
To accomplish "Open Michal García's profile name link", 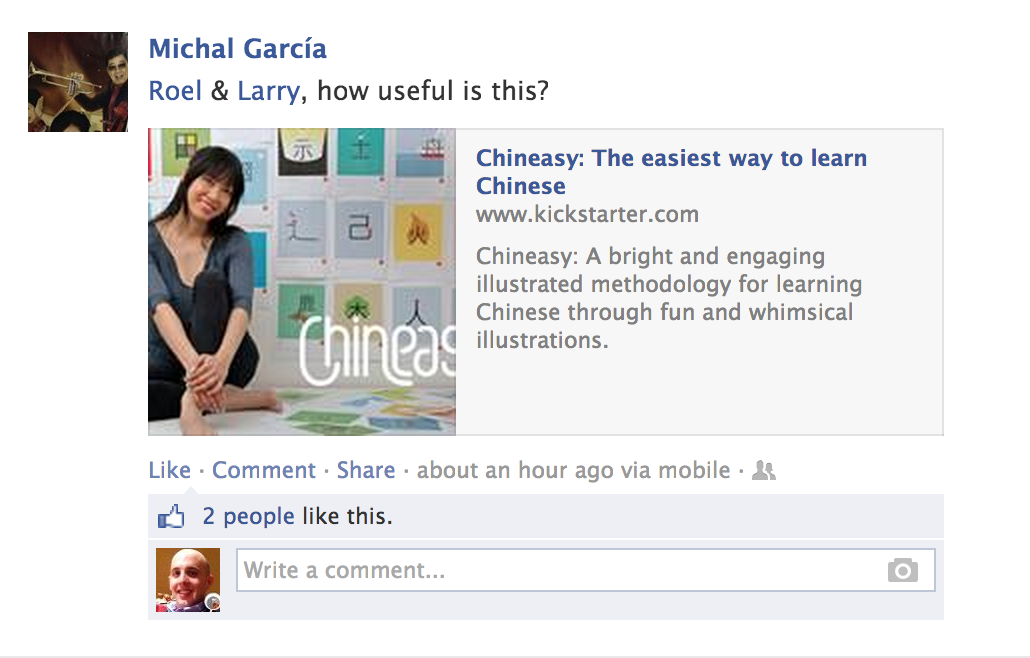I will point(238,49).
